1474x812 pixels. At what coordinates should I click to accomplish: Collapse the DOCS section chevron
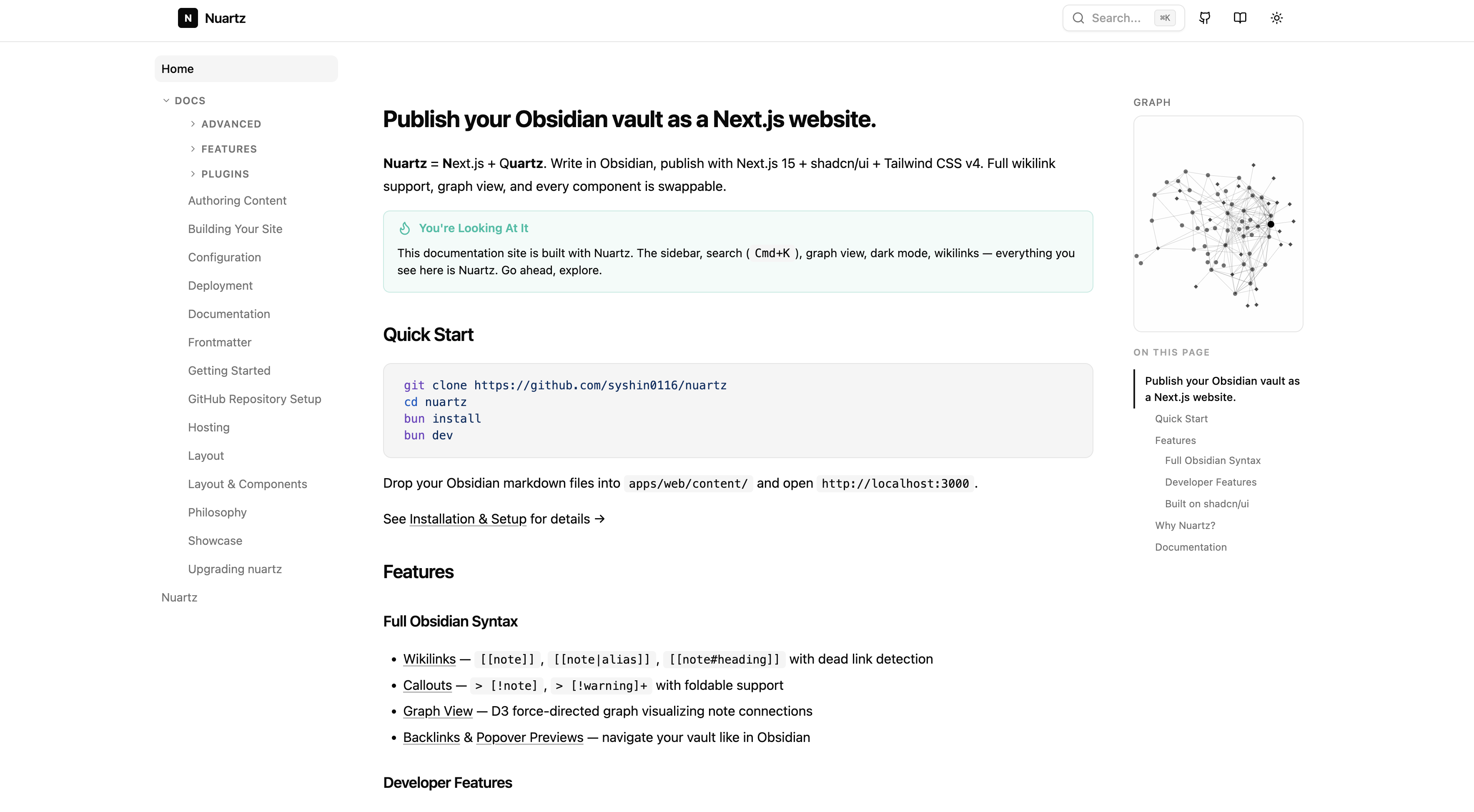(x=166, y=101)
